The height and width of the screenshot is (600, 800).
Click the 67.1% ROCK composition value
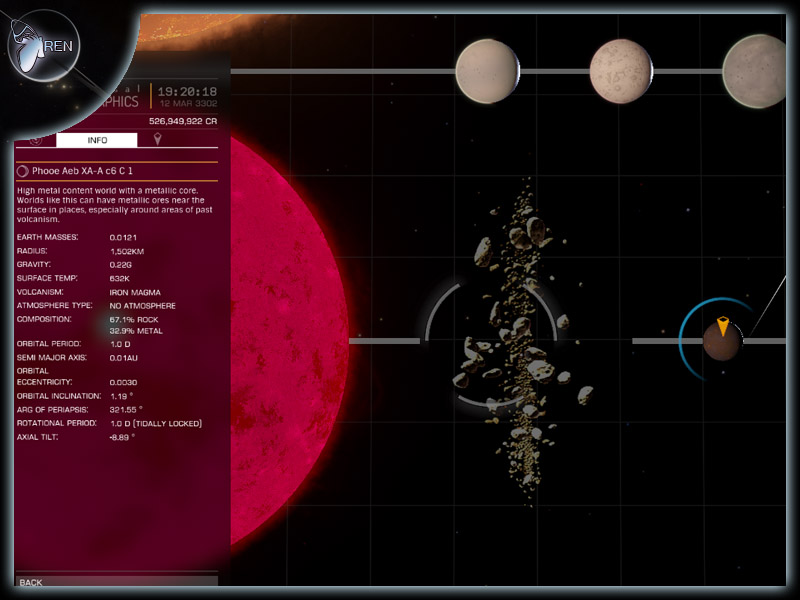pyautogui.click(x=134, y=319)
